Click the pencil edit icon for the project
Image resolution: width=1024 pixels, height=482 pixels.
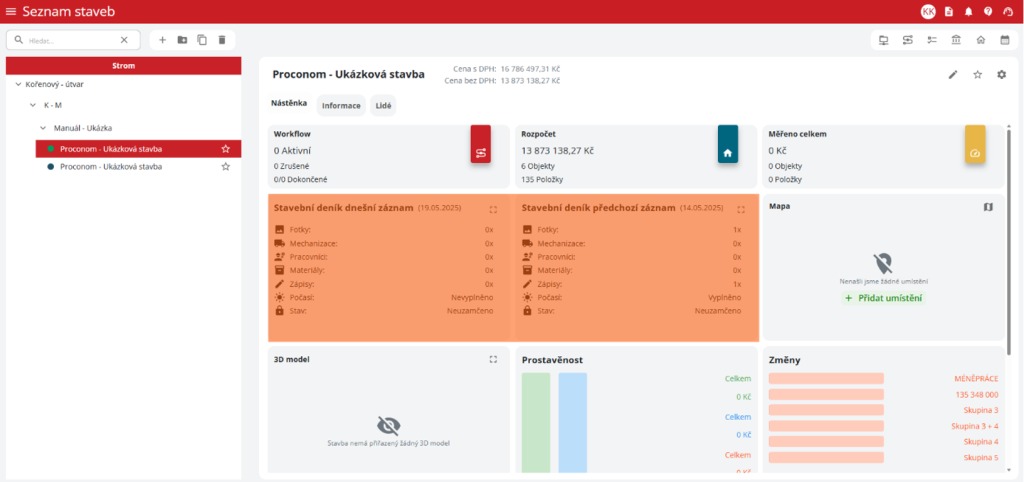953,75
